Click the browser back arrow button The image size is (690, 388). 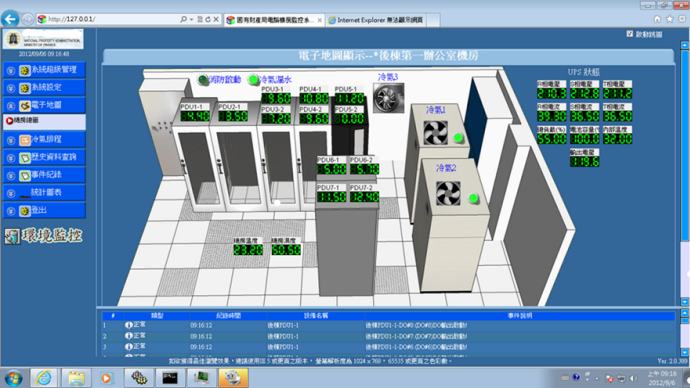(10, 19)
